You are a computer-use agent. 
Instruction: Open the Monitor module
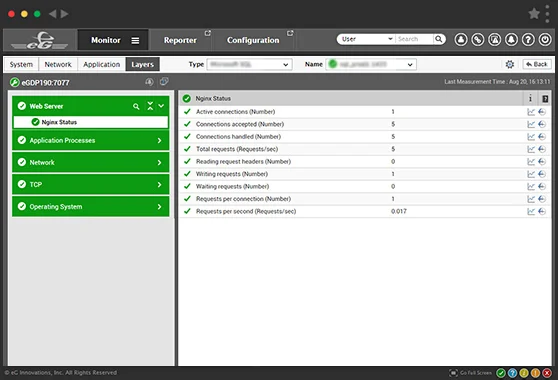pyautogui.click(x=106, y=40)
